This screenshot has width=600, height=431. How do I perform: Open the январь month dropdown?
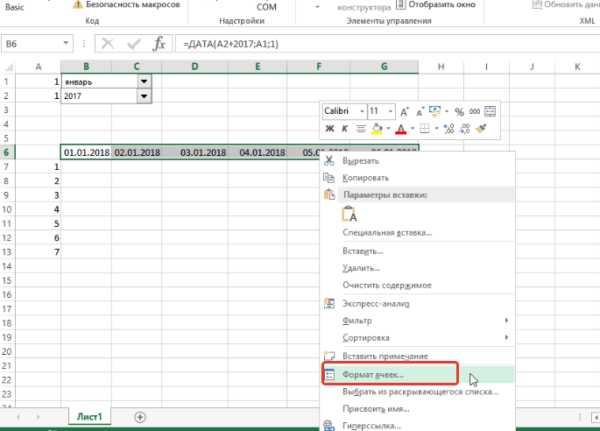144,82
